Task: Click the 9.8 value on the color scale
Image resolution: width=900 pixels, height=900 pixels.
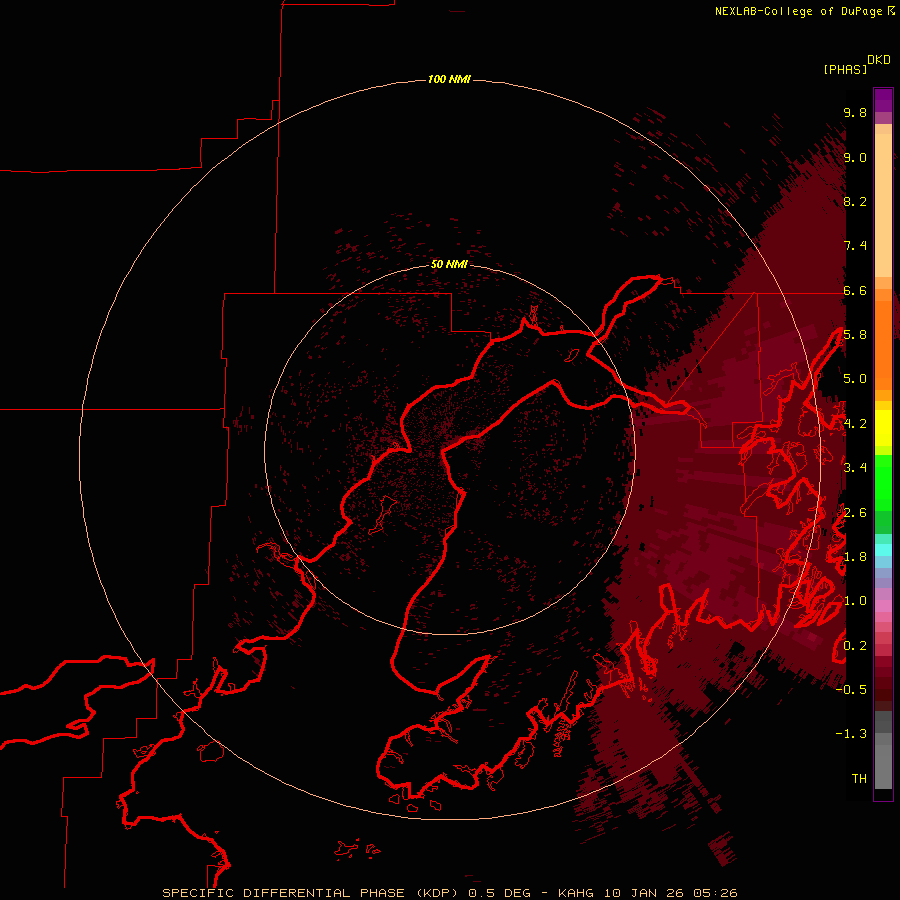Action: [855, 112]
